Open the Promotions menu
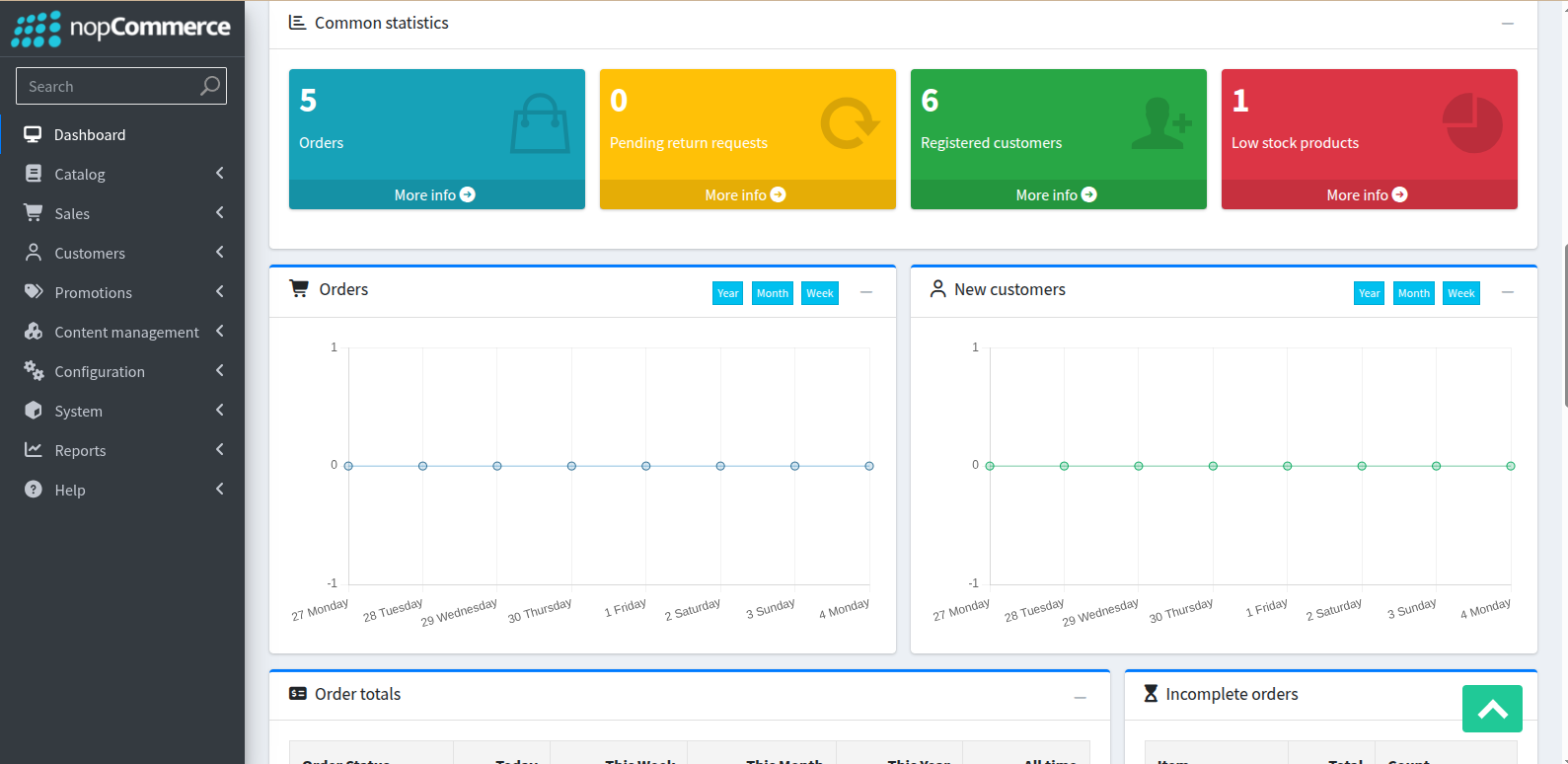Viewport: 1568px width, 764px height. pos(122,292)
